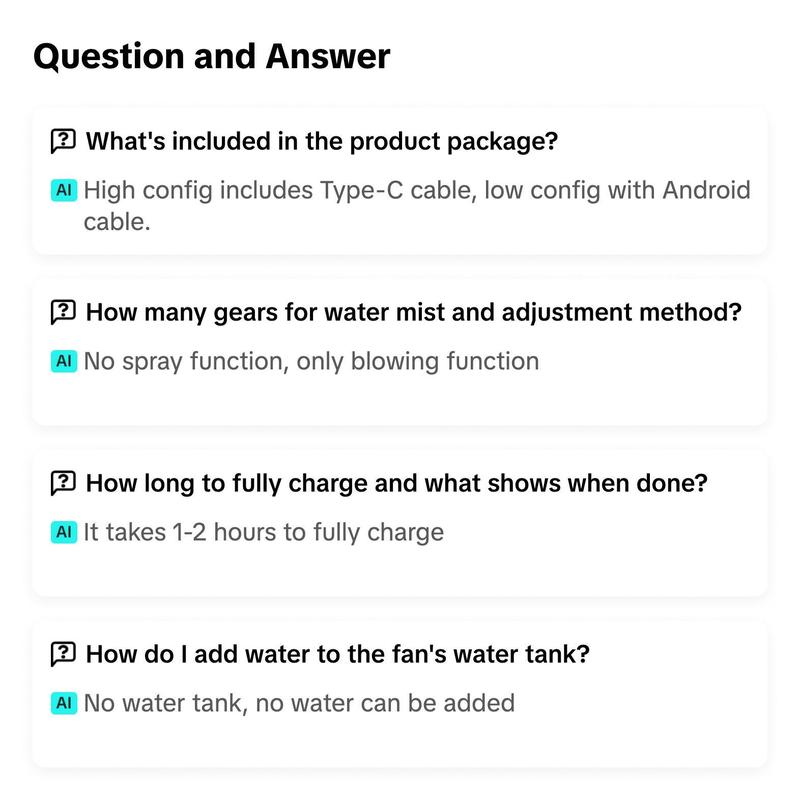Open "How many gears for water mist" question
800x800 pixels.
(x=414, y=312)
